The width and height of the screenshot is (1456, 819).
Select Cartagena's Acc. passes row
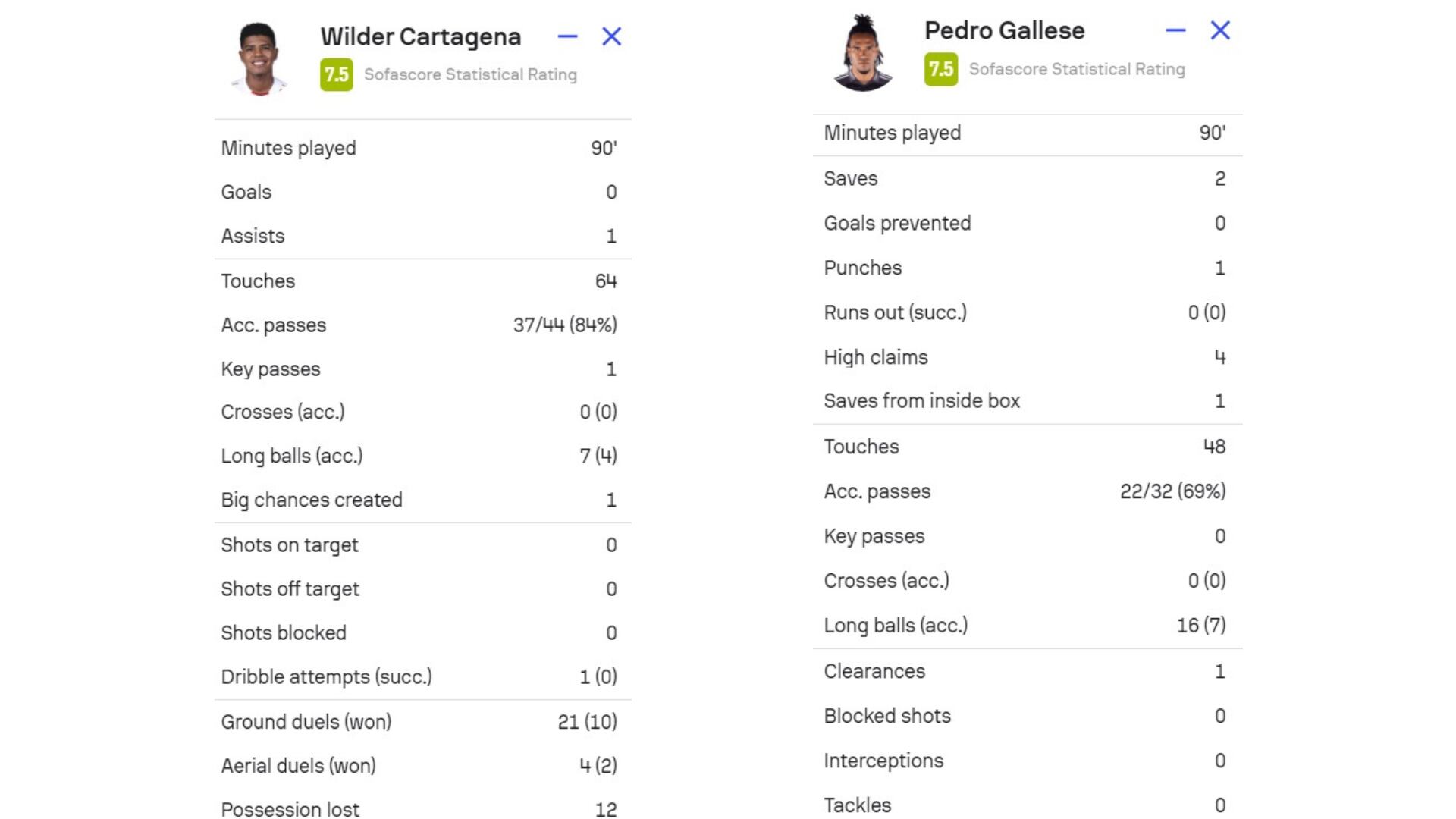419,325
